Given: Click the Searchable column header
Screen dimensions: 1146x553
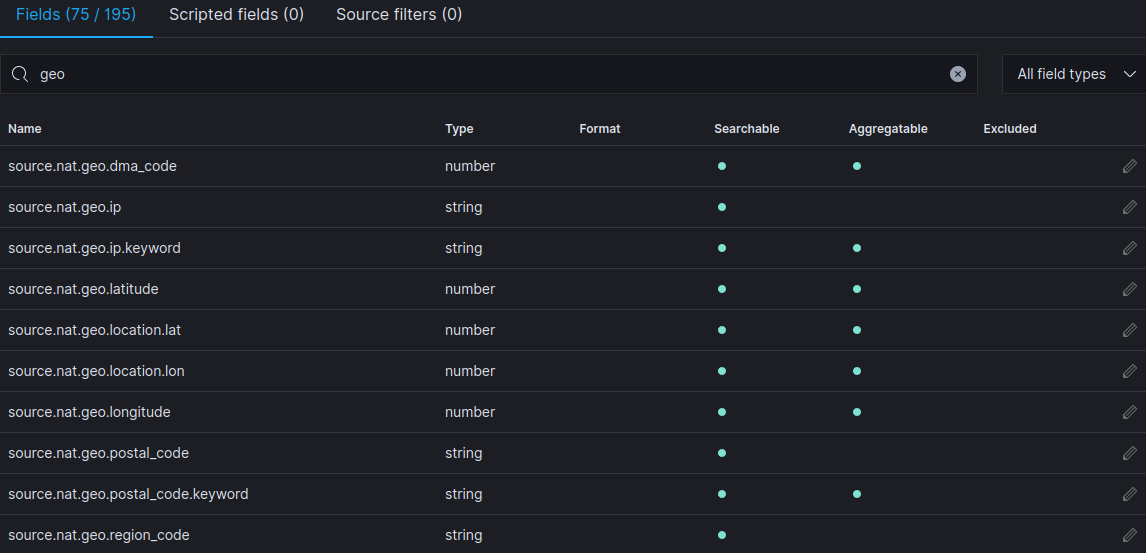Looking at the screenshot, I should point(746,129).
